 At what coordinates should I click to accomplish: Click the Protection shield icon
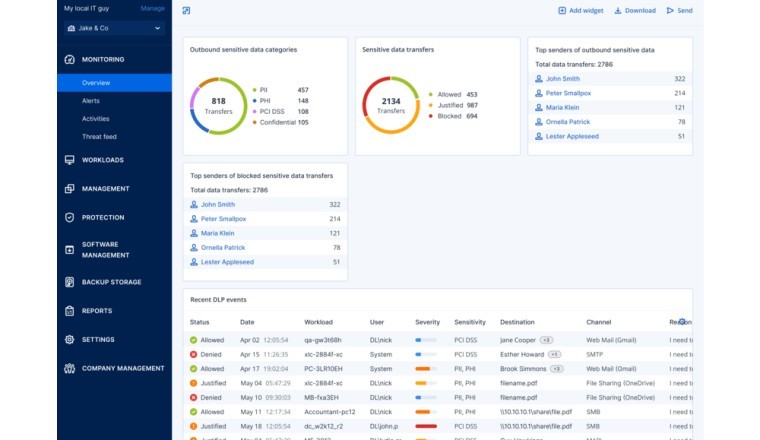coord(69,217)
